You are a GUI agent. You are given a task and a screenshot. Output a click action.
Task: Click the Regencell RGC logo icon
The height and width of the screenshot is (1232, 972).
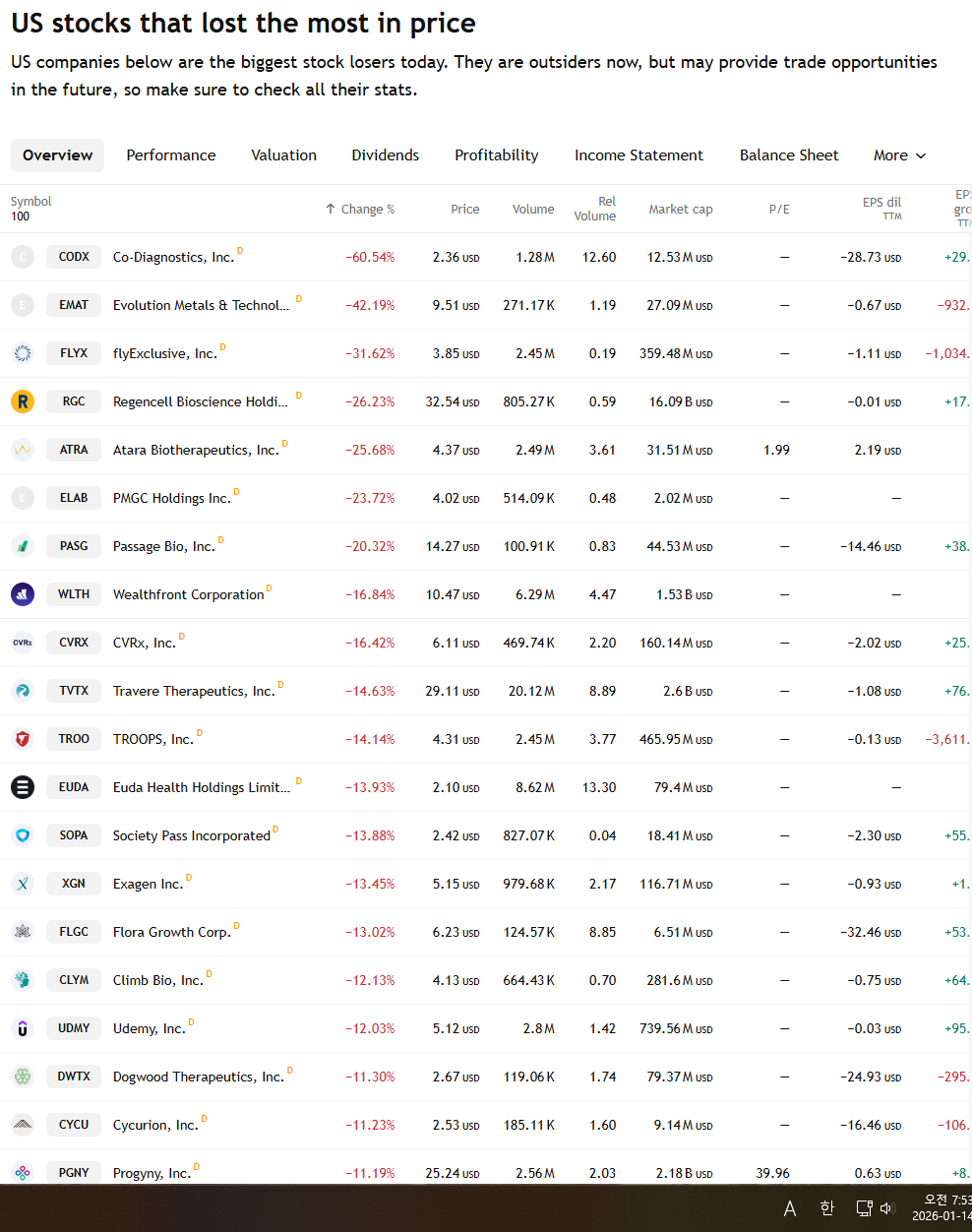coord(23,401)
